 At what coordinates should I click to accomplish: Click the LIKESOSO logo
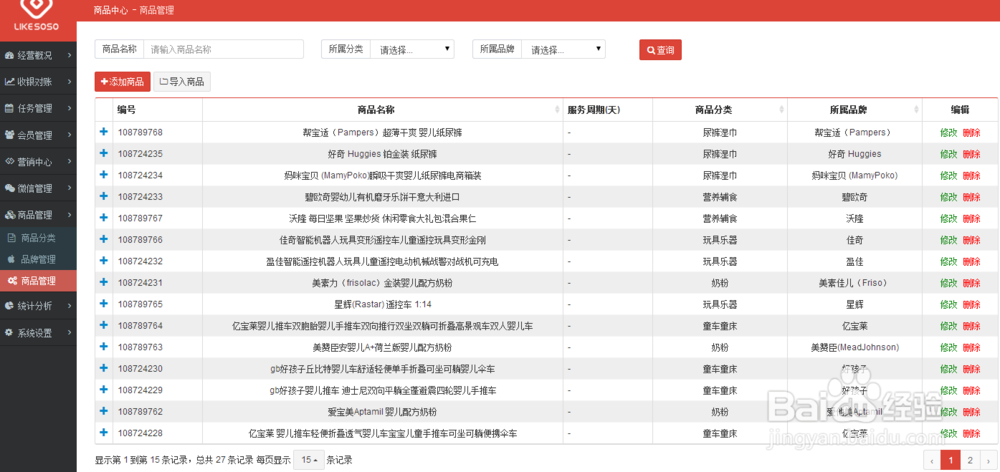coord(36,16)
